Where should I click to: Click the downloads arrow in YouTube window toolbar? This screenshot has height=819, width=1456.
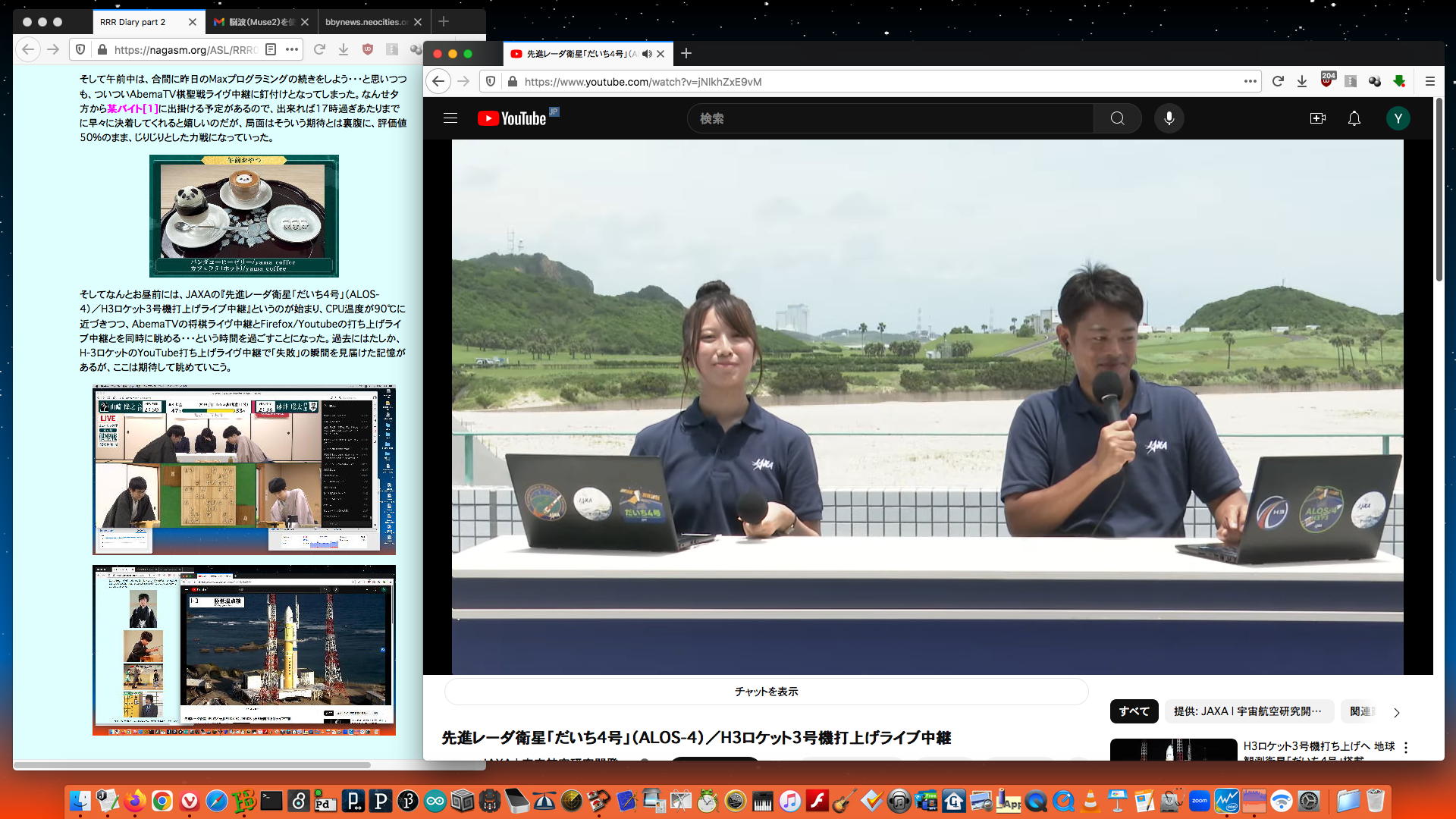[x=1302, y=81]
